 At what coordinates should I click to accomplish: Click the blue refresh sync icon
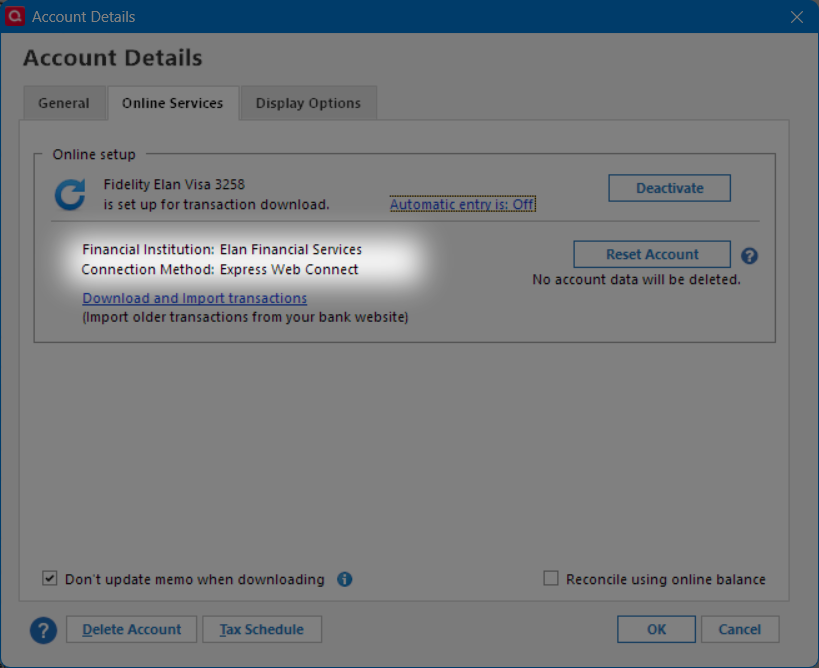tap(70, 195)
